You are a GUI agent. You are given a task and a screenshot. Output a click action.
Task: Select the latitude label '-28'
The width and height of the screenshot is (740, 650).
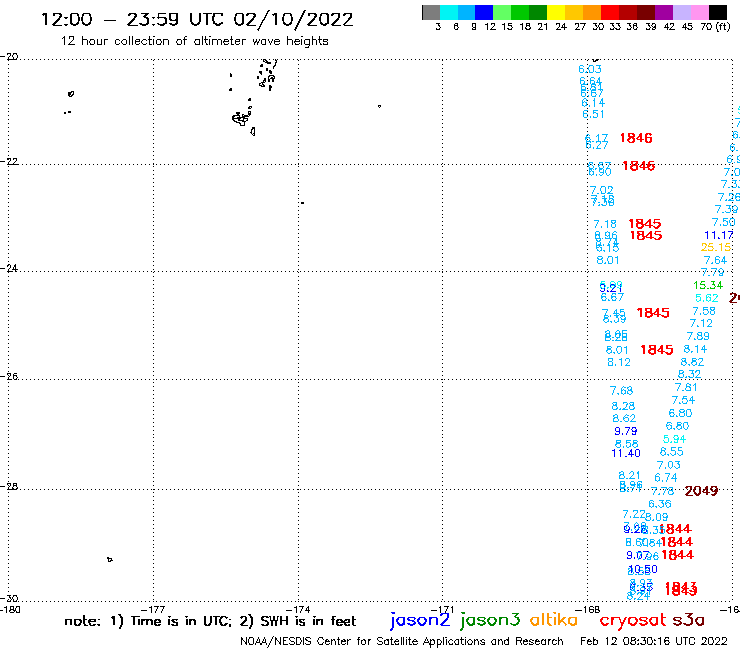tap(9, 486)
